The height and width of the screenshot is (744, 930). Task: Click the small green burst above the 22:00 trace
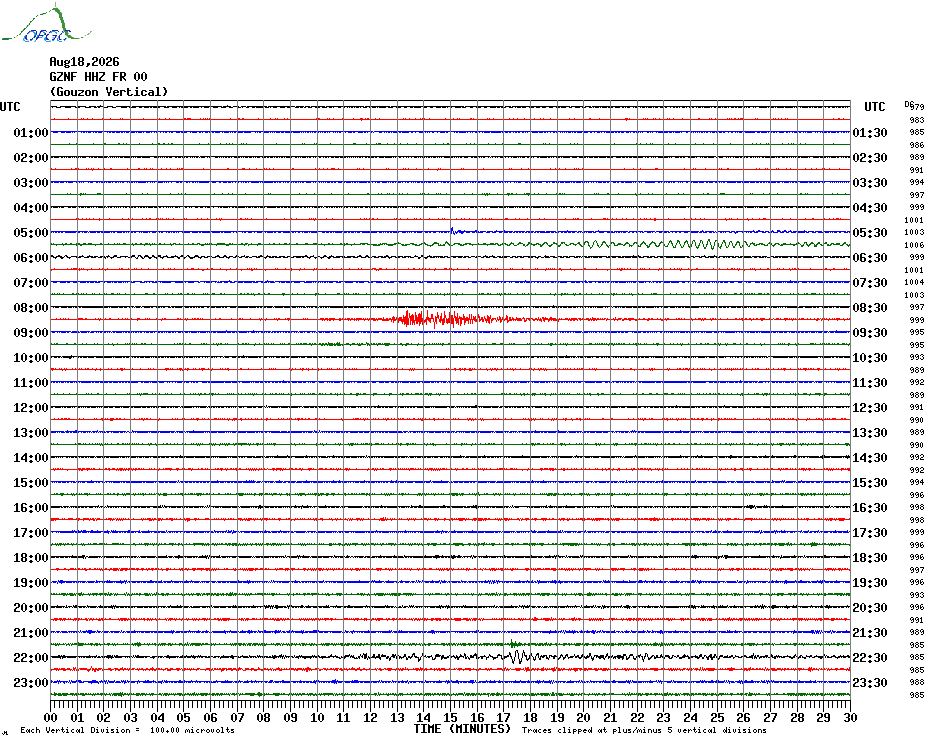click(x=514, y=643)
